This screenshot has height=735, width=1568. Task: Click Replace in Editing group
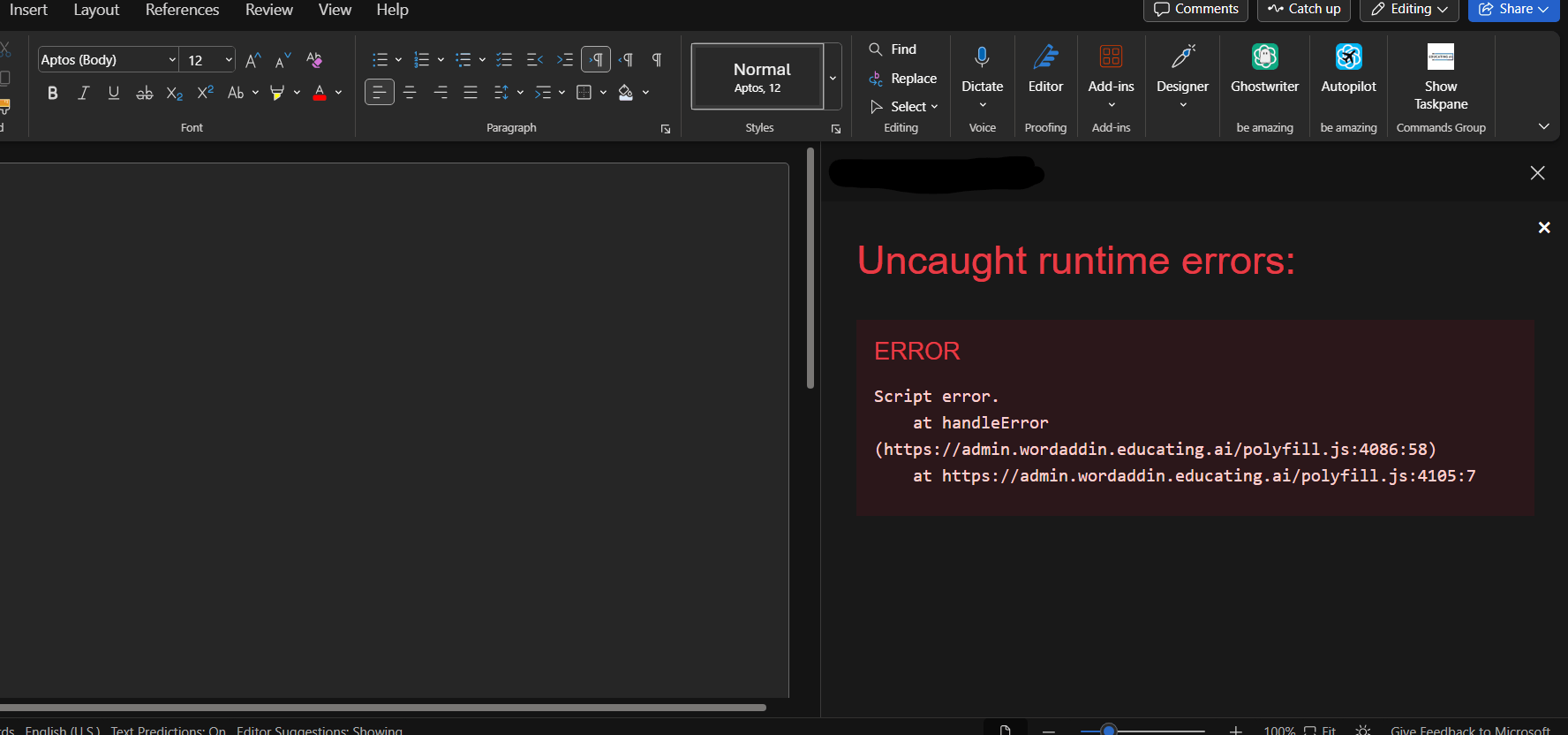(x=902, y=79)
